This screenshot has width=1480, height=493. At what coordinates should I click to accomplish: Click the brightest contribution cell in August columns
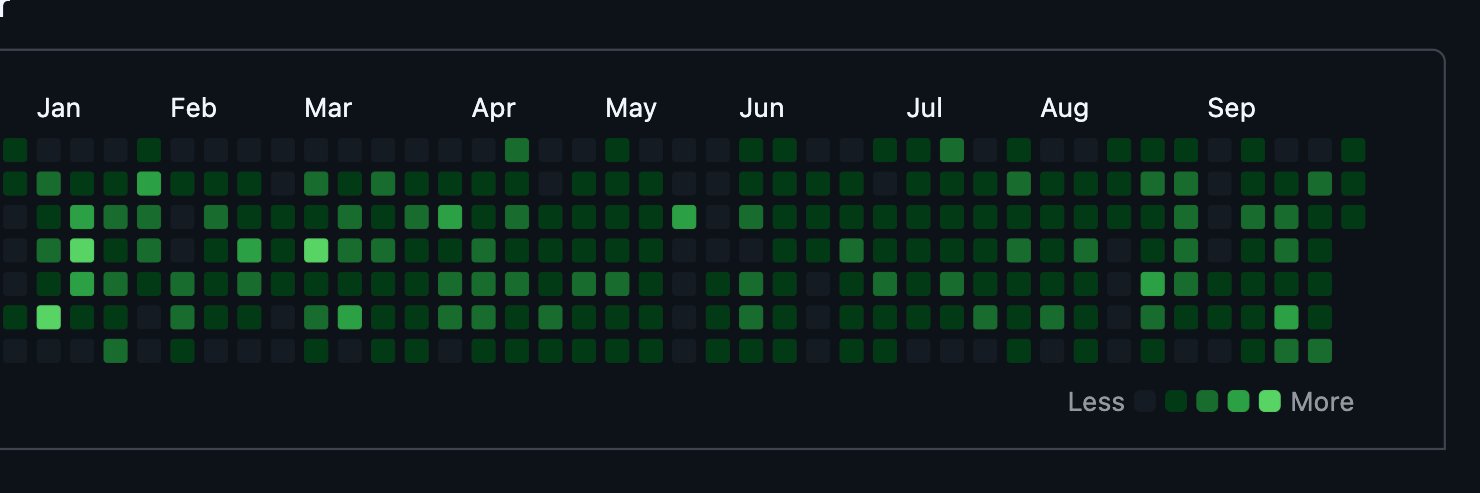tap(1153, 284)
